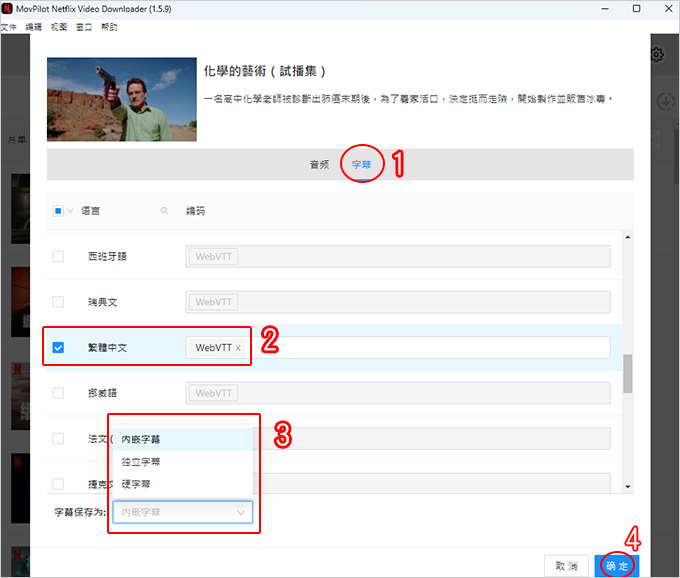680x578 pixels.
Task: Open the 帮助 menu
Action: click(109, 27)
